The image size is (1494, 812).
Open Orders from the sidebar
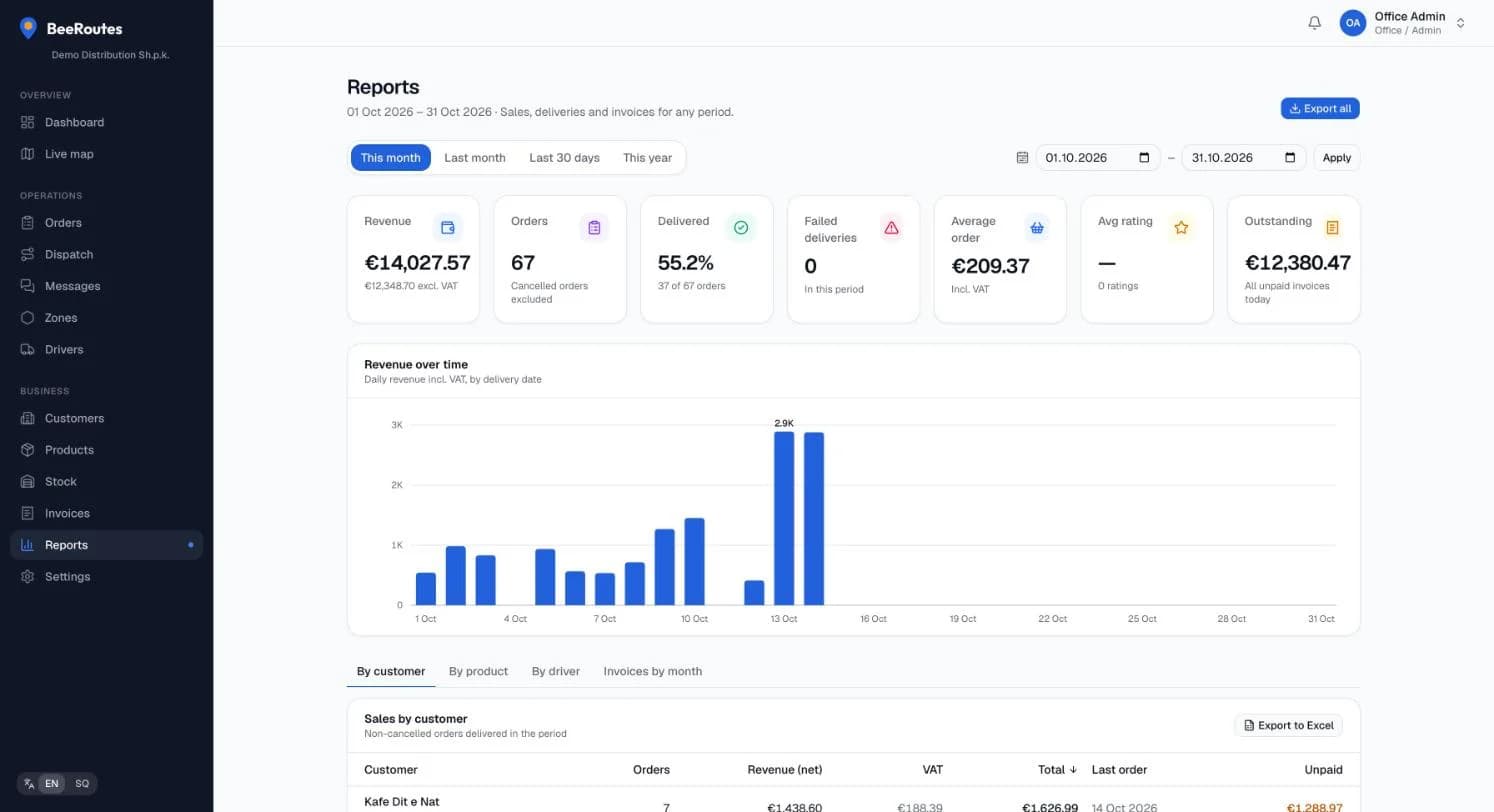(x=106, y=223)
